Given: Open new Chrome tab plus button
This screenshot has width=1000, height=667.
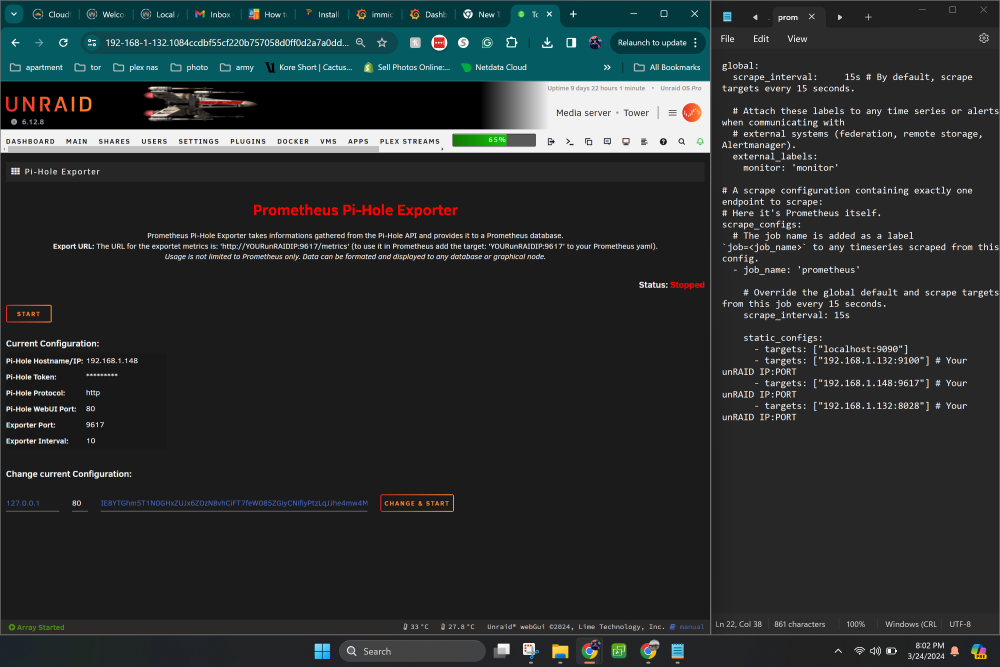Looking at the screenshot, I should 573,14.
